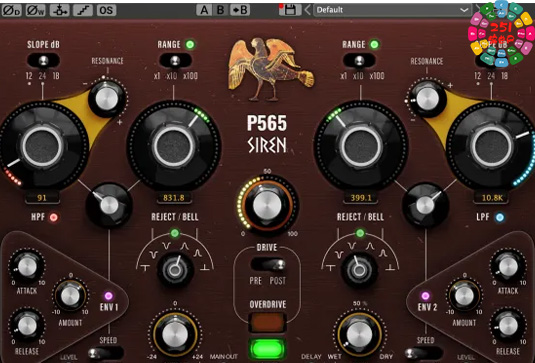Click the green illuminated power button
The height and width of the screenshot is (363, 535).
[x=267, y=349]
